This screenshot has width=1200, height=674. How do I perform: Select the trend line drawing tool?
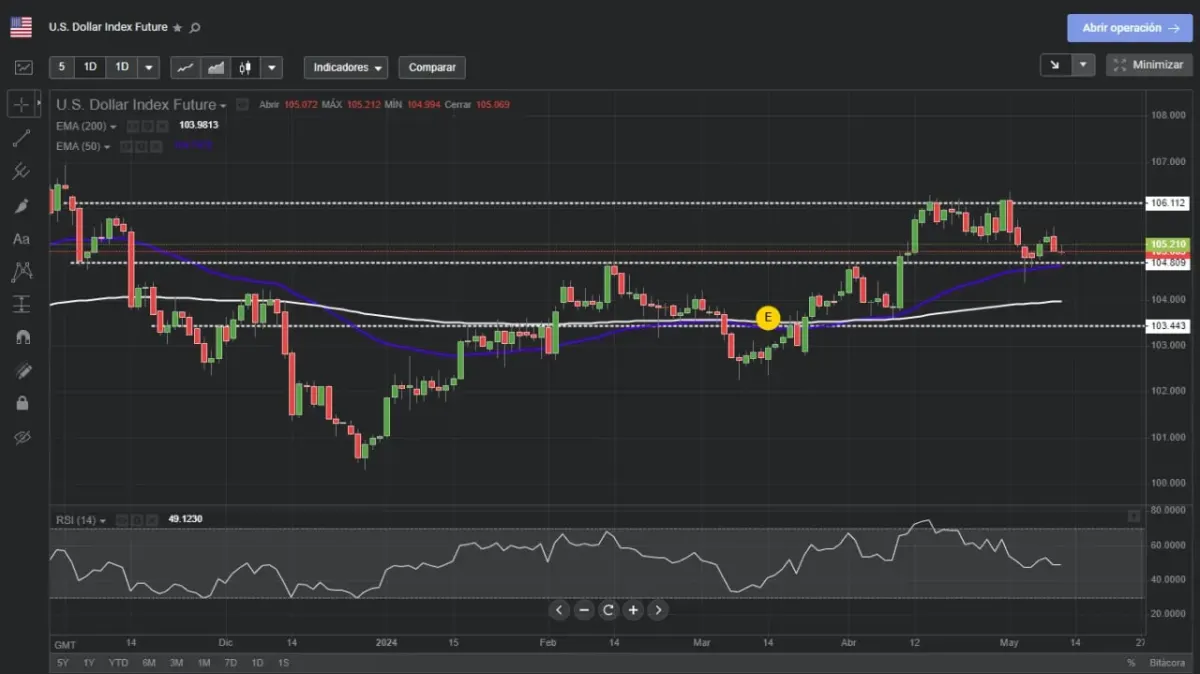coord(22,138)
